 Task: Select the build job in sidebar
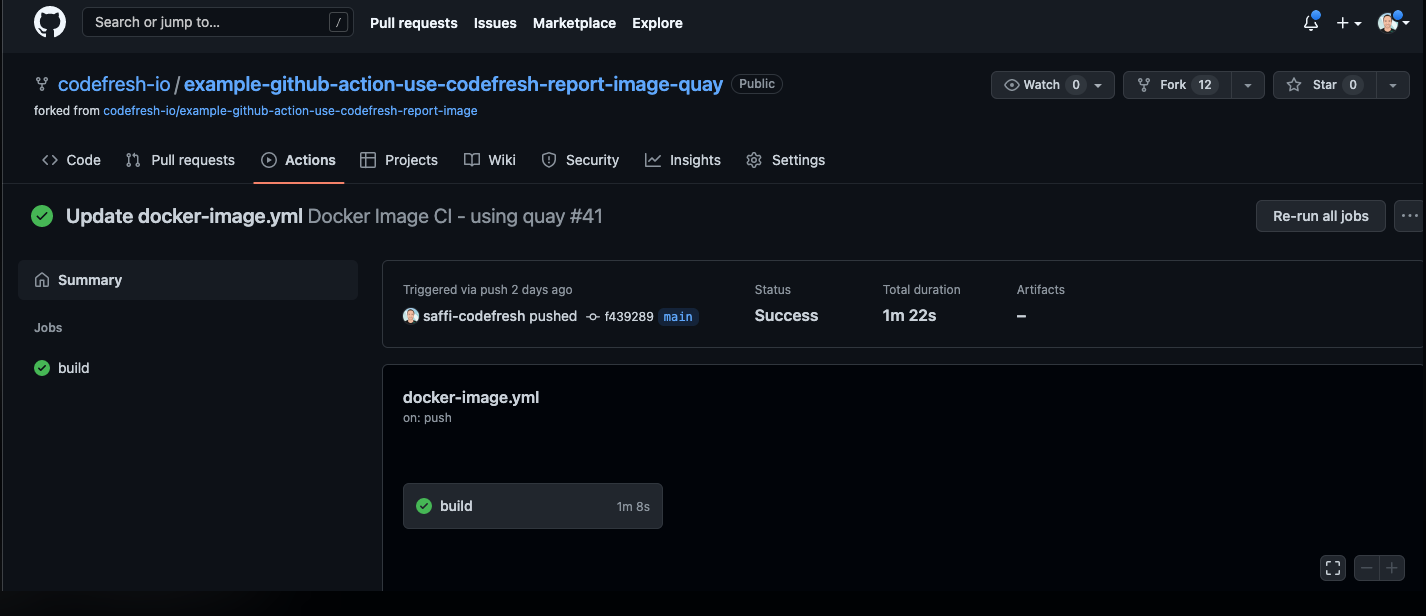[x=73, y=368]
